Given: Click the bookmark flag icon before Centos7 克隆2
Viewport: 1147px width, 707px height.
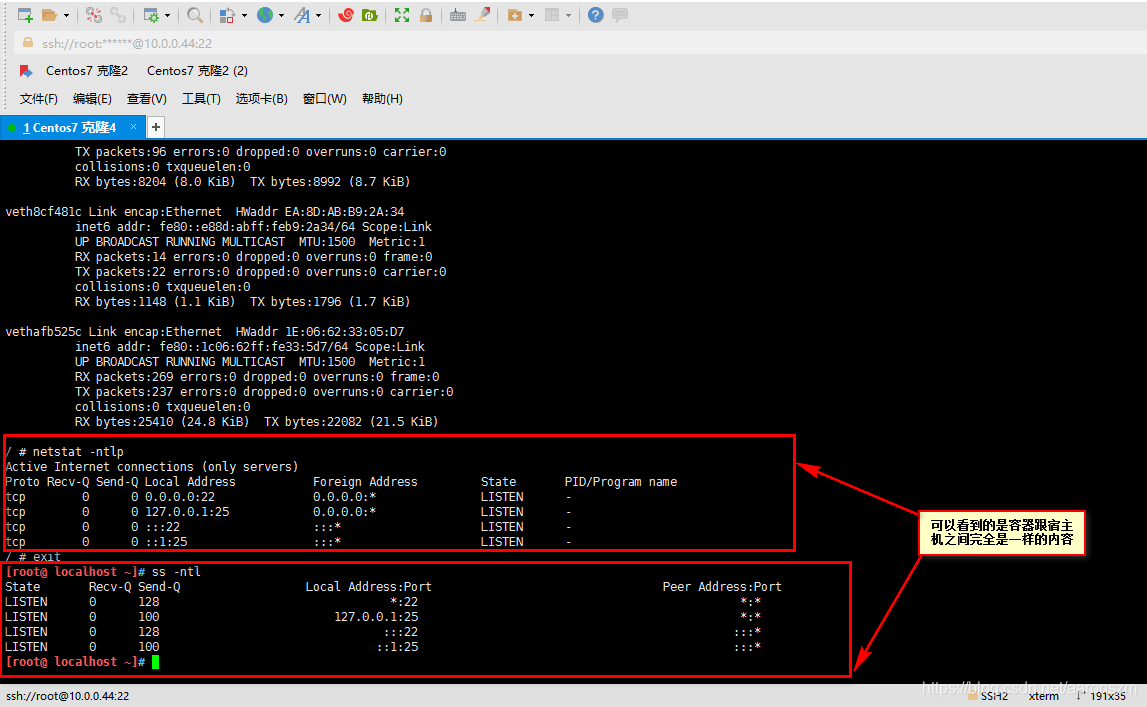Looking at the screenshot, I should pos(26,71).
